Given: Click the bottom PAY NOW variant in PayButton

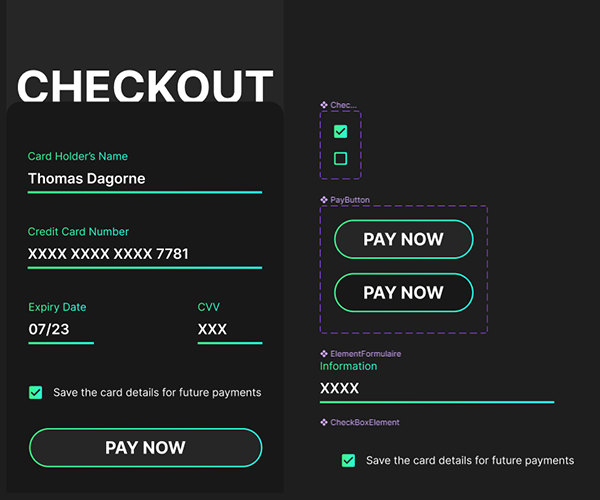Looking at the screenshot, I should [x=403, y=293].
